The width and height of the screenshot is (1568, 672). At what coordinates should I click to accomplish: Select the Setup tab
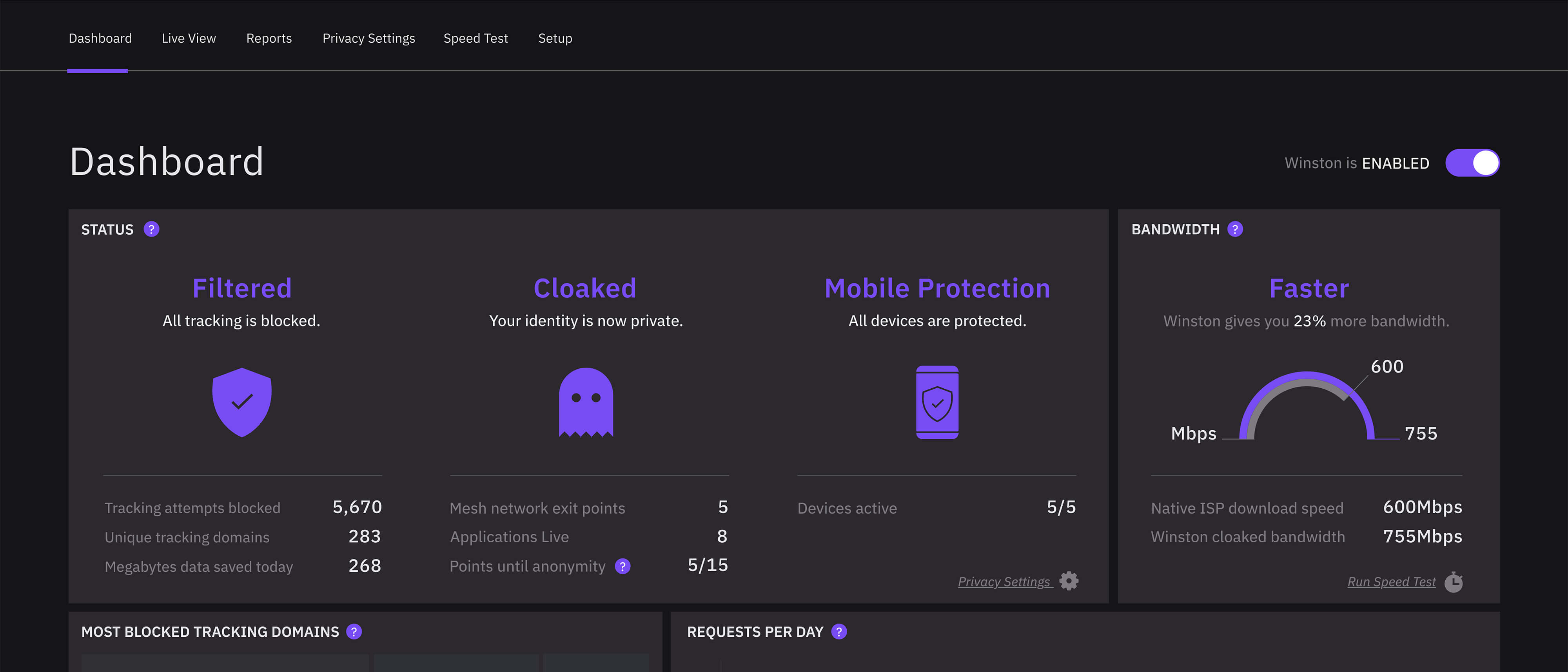(555, 38)
